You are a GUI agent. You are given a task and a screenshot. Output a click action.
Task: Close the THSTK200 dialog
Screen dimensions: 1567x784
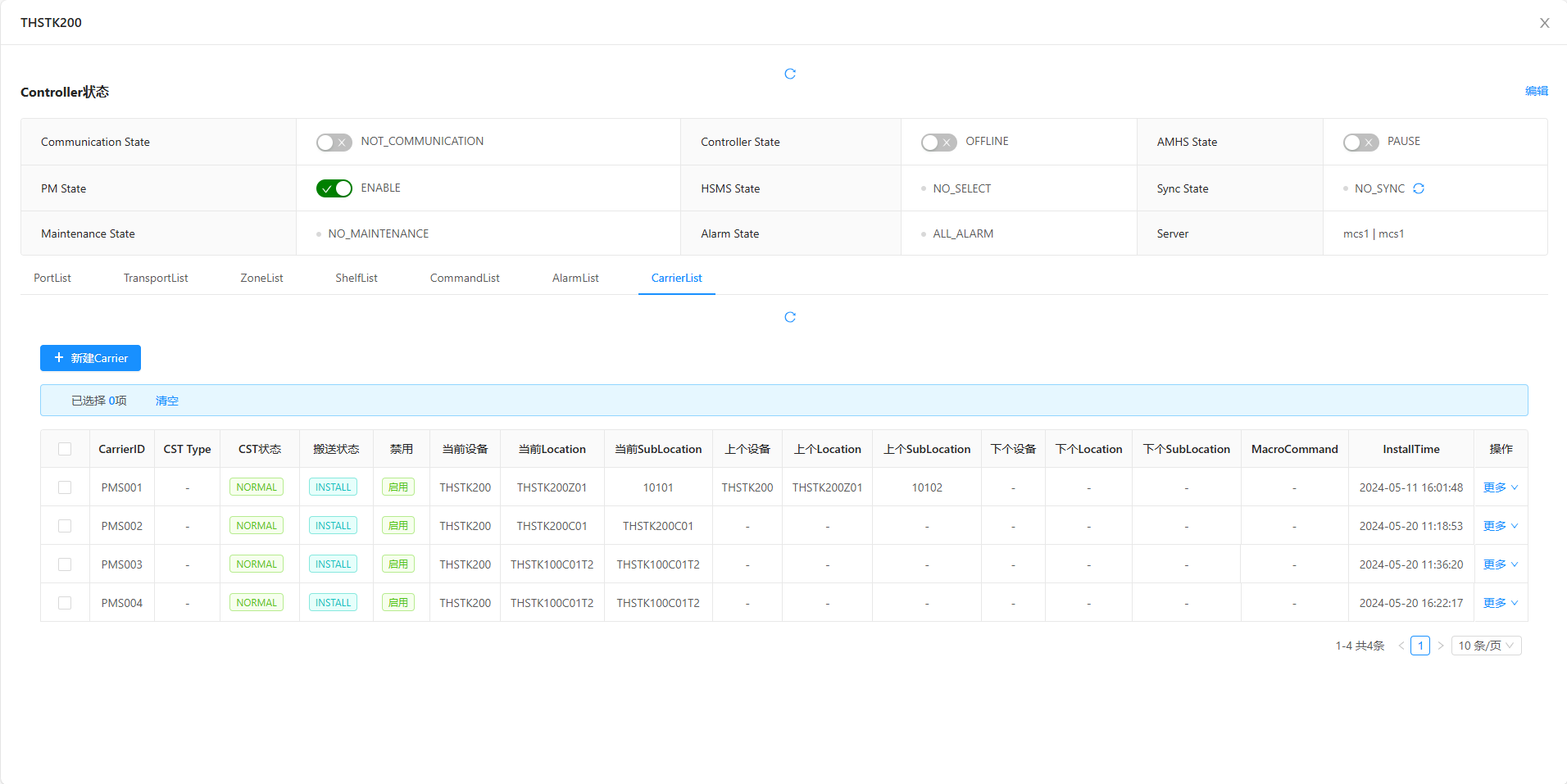tap(1544, 23)
